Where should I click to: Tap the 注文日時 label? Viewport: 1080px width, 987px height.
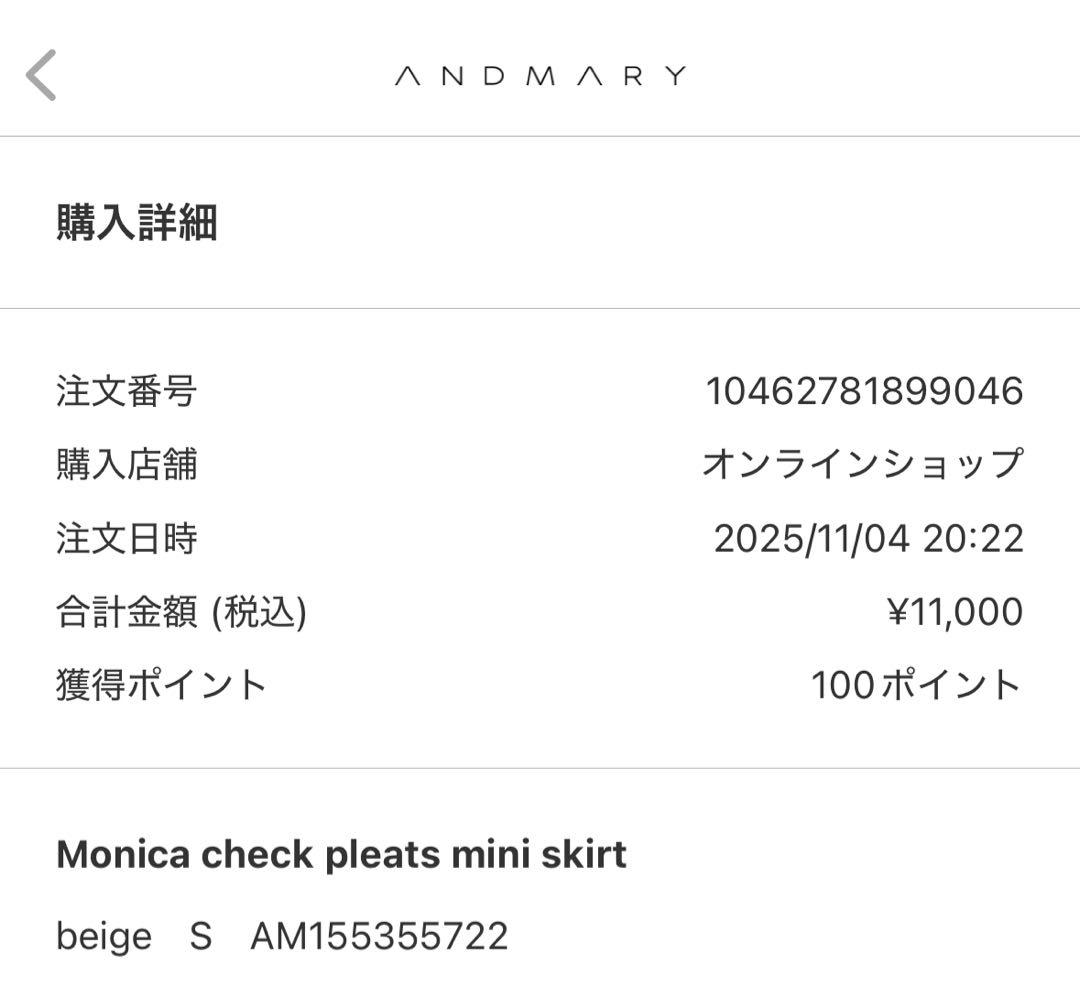[x=126, y=539]
